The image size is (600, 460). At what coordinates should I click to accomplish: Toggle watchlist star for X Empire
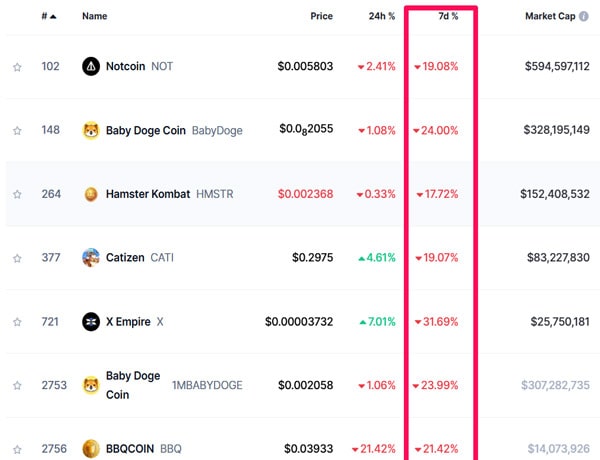coord(17,322)
